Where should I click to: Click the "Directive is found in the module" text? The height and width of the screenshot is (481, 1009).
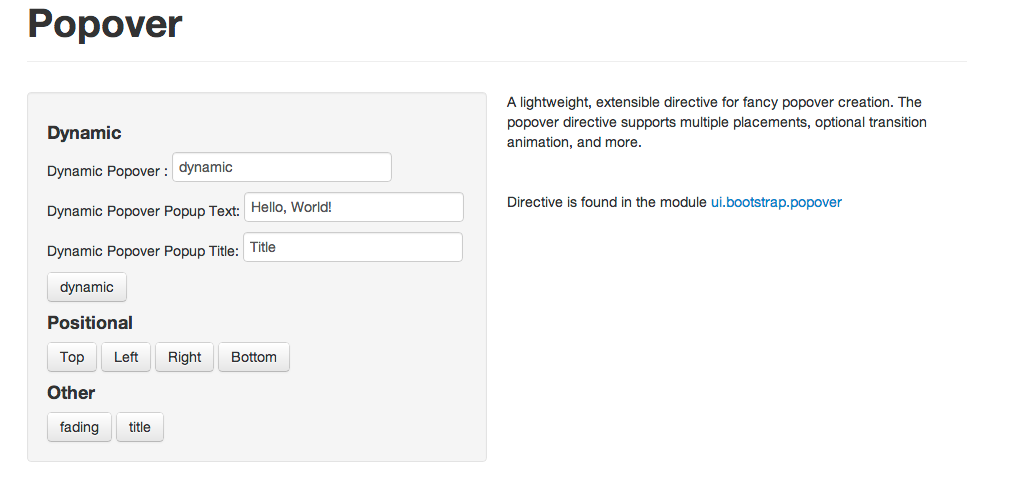[x=607, y=202]
